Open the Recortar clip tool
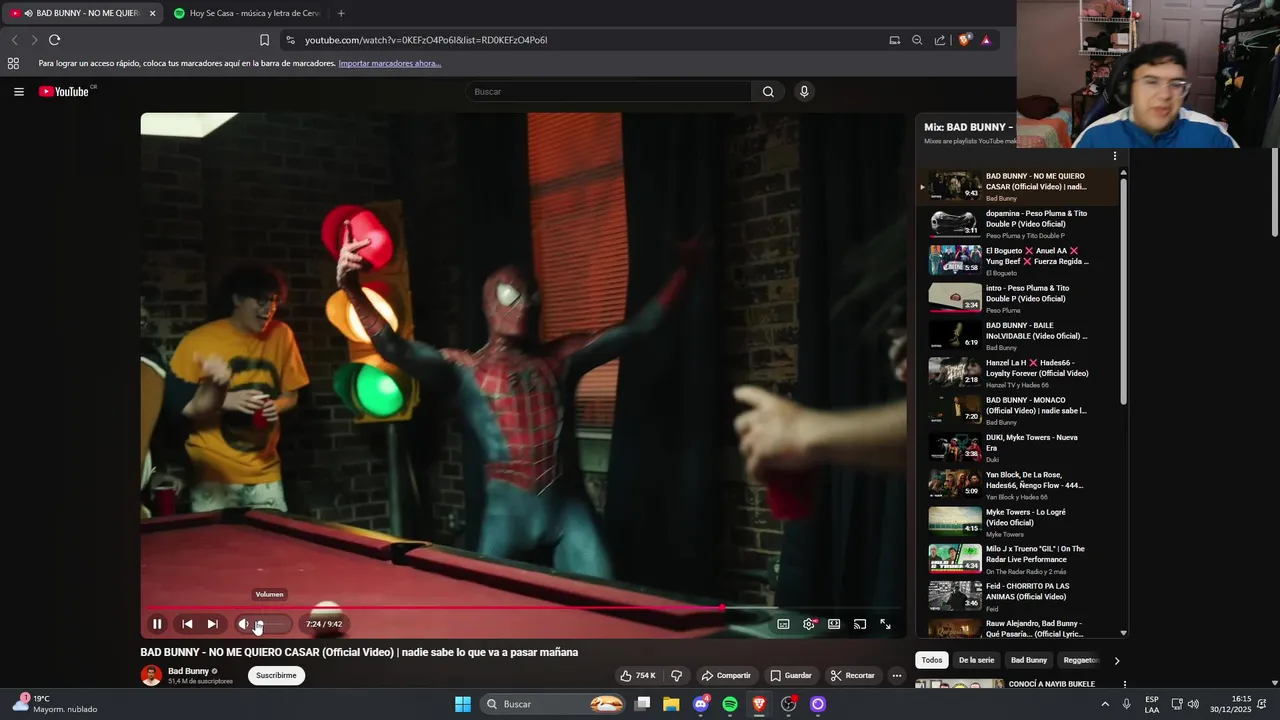Screen dimensions: 1280x720 853,675
